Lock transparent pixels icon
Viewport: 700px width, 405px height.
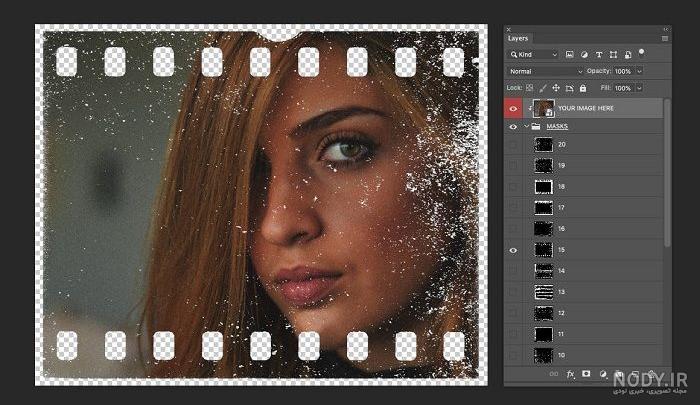529,88
